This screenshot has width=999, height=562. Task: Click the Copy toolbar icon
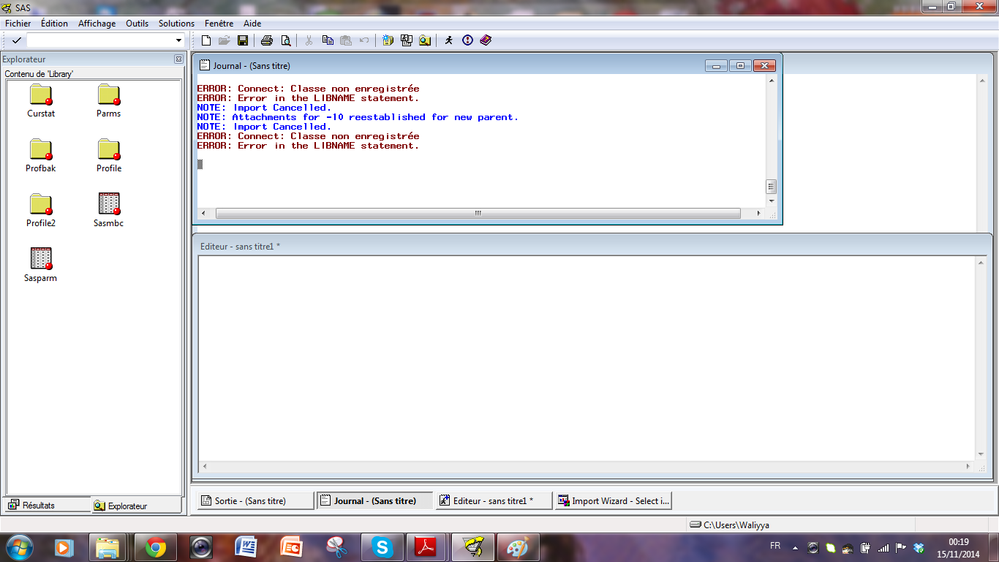pyautogui.click(x=327, y=40)
